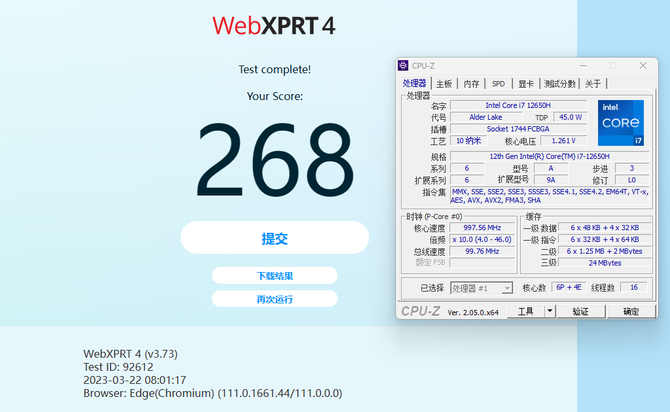Open the 测试分数 tab in CPU-Z
Viewport: 670px width, 412px height.
[x=560, y=84]
